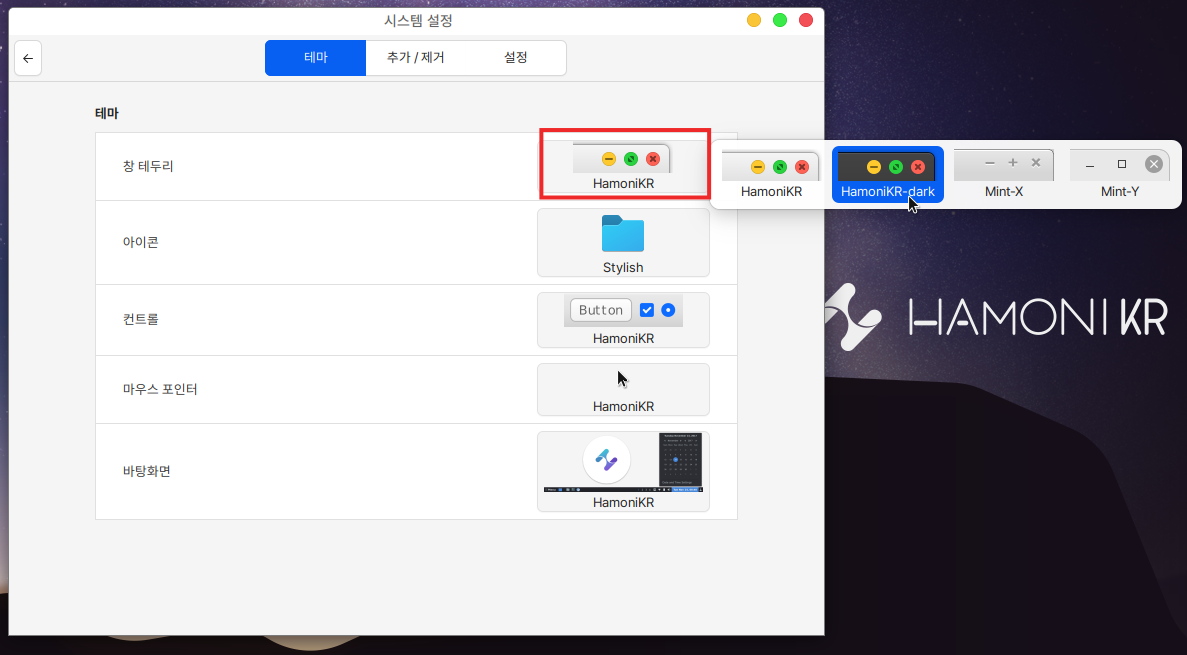Image resolution: width=1187 pixels, height=655 pixels.
Task: Expand the 컨트롤 theme selector
Action: pos(623,320)
